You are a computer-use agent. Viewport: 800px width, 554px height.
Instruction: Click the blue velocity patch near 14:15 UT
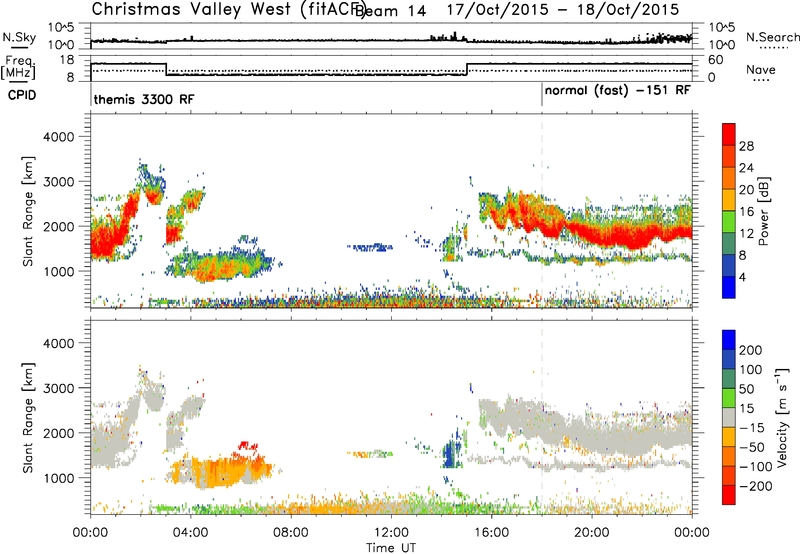pyautogui.click(x=449, y=455)
